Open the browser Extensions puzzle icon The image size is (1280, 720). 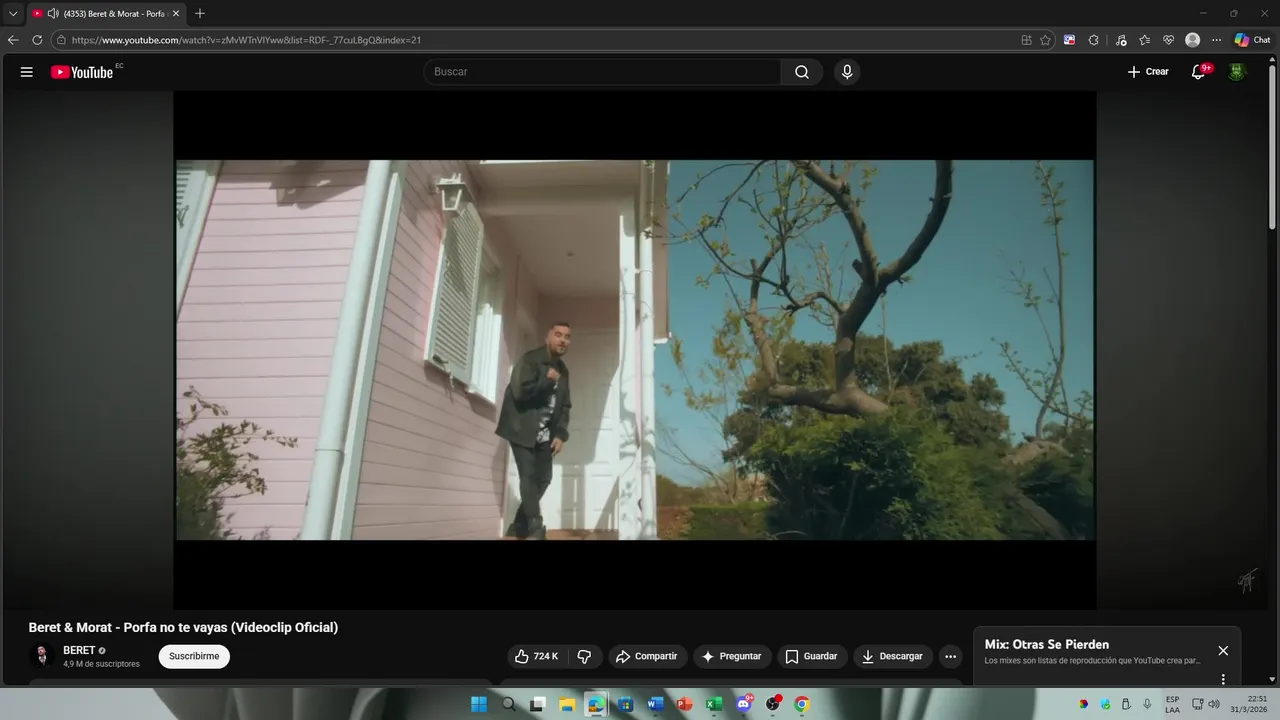(1093, 40)
